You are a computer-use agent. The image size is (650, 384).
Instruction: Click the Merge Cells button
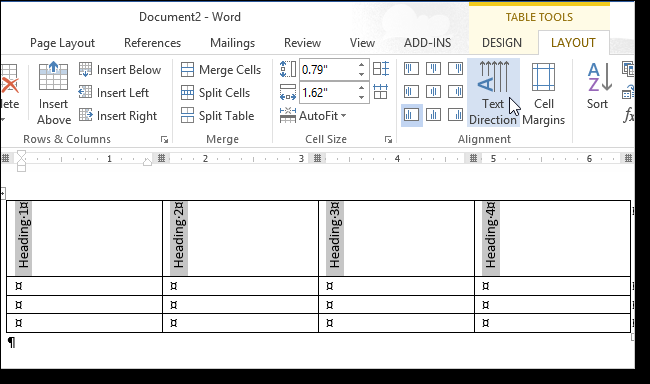pyautogui.click(x=221, y=70)
